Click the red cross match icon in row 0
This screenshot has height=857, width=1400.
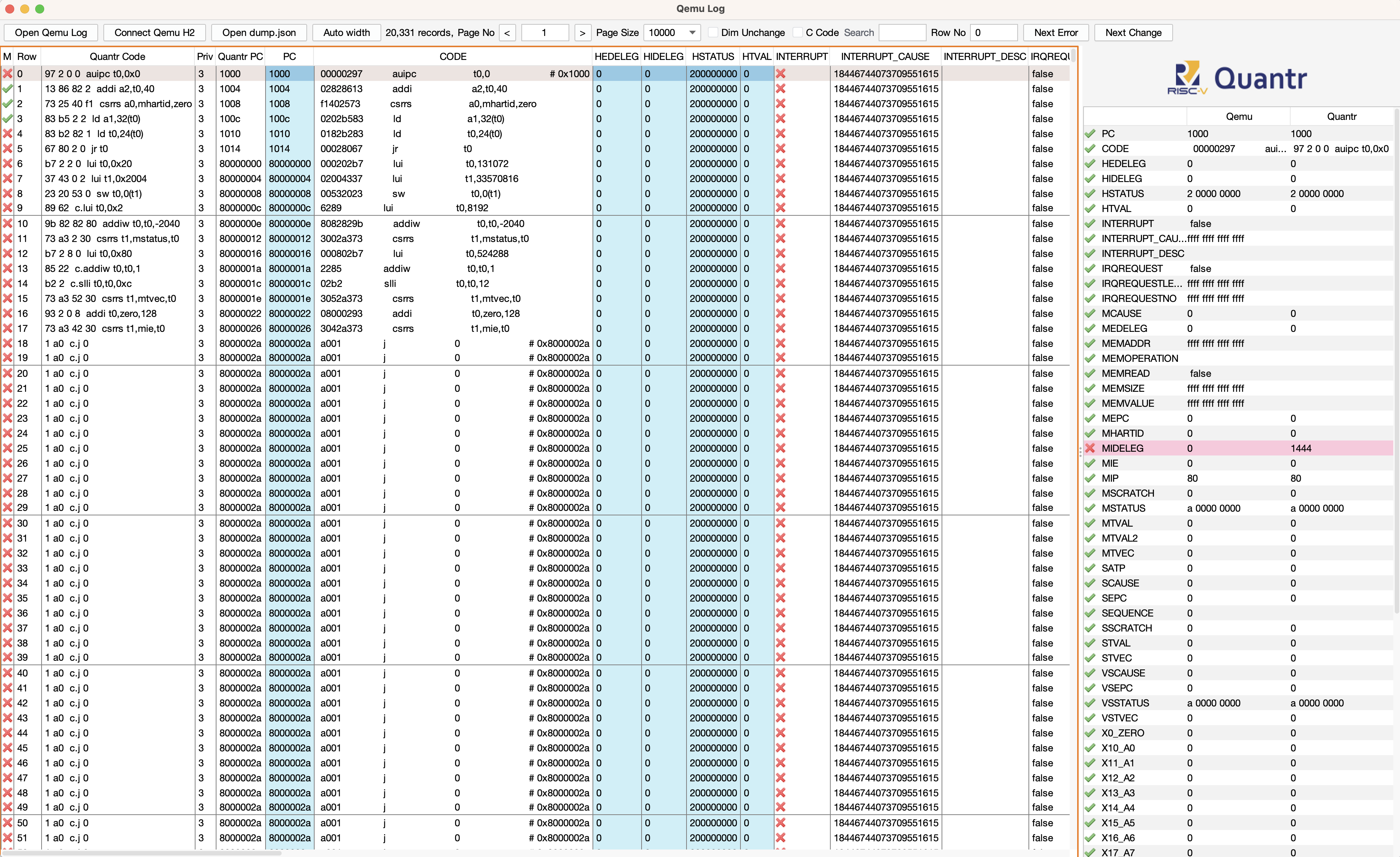point(7,73)
